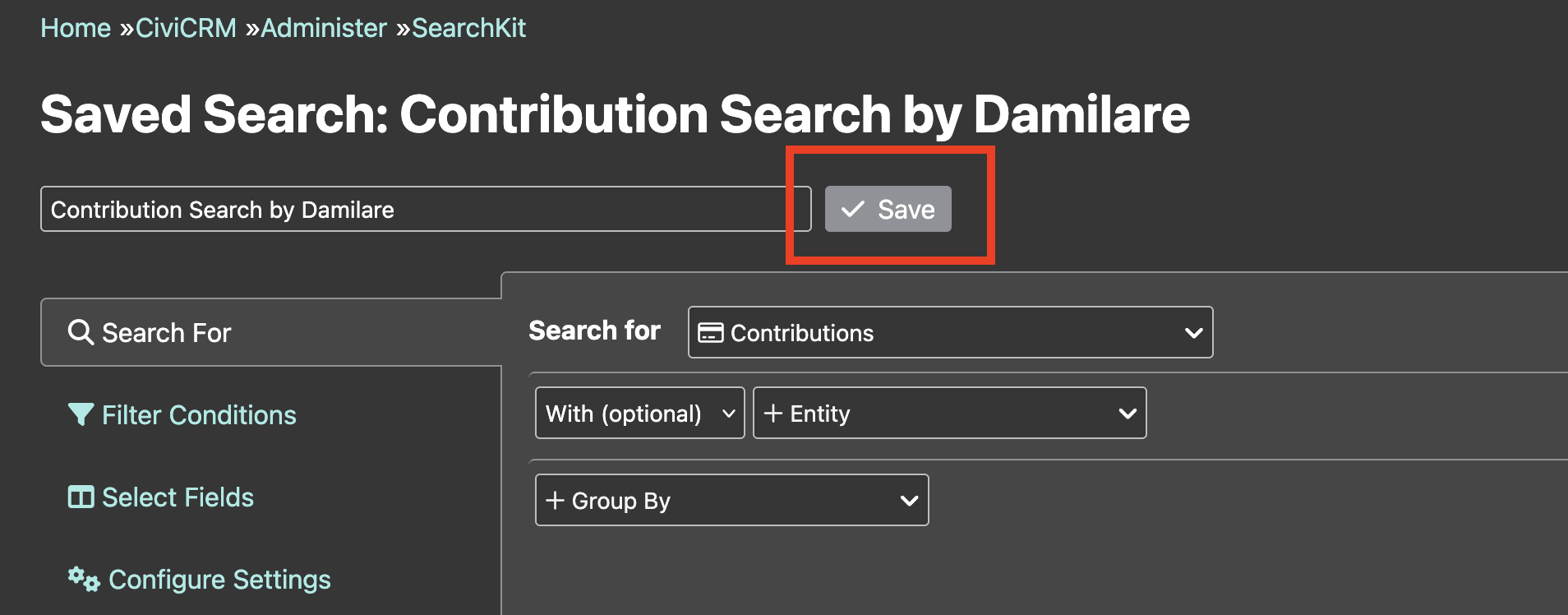Screen dimensions: 1568x615
Task: Edit the saved search name field
Action: click(x=426, y=209)
